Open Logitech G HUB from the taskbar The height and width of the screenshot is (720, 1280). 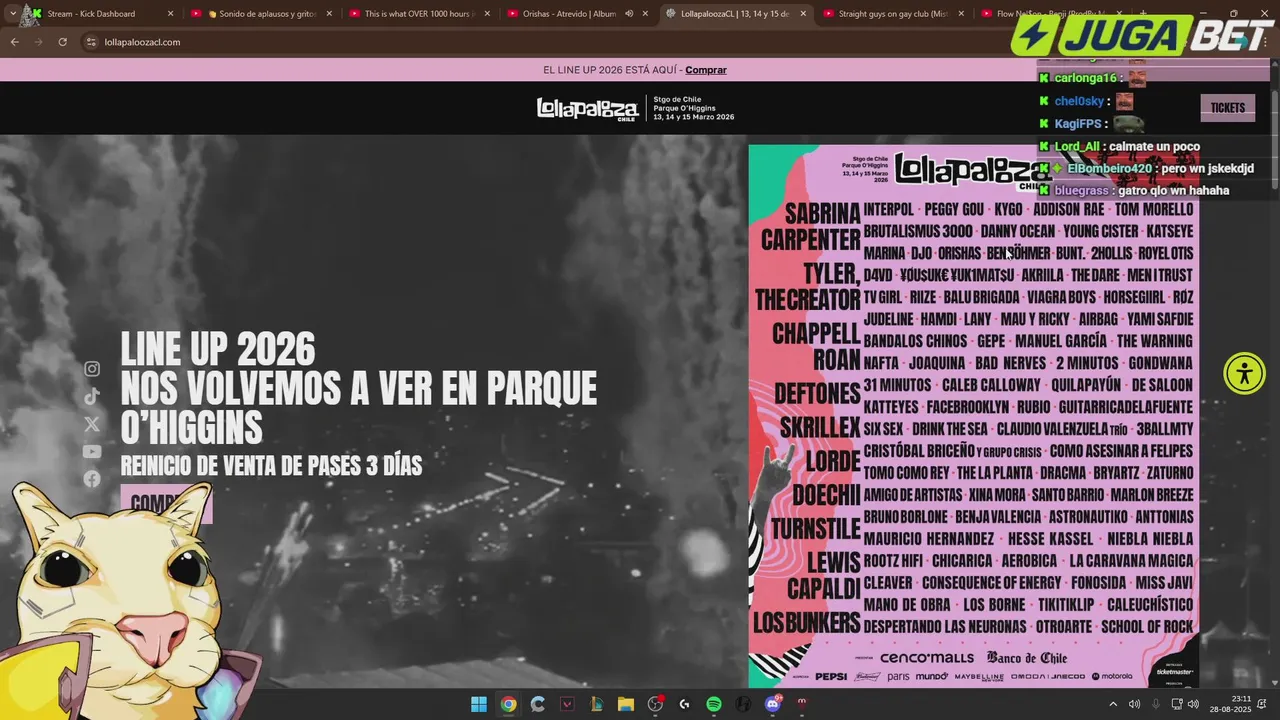tap(684, 704)
